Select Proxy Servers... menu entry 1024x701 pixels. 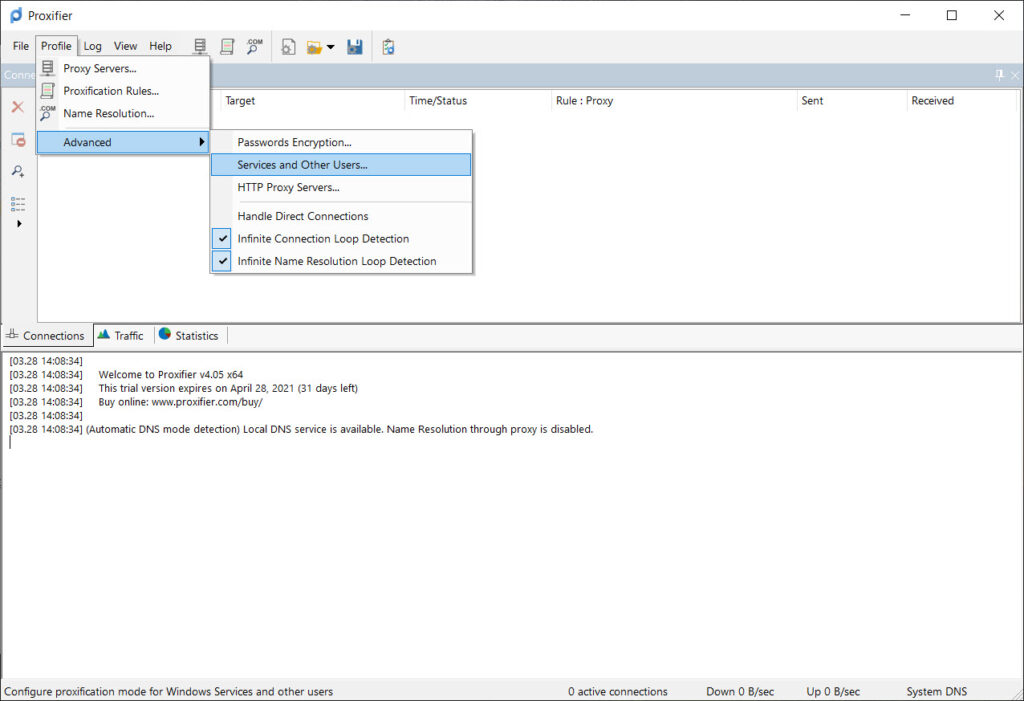point(123,69)
